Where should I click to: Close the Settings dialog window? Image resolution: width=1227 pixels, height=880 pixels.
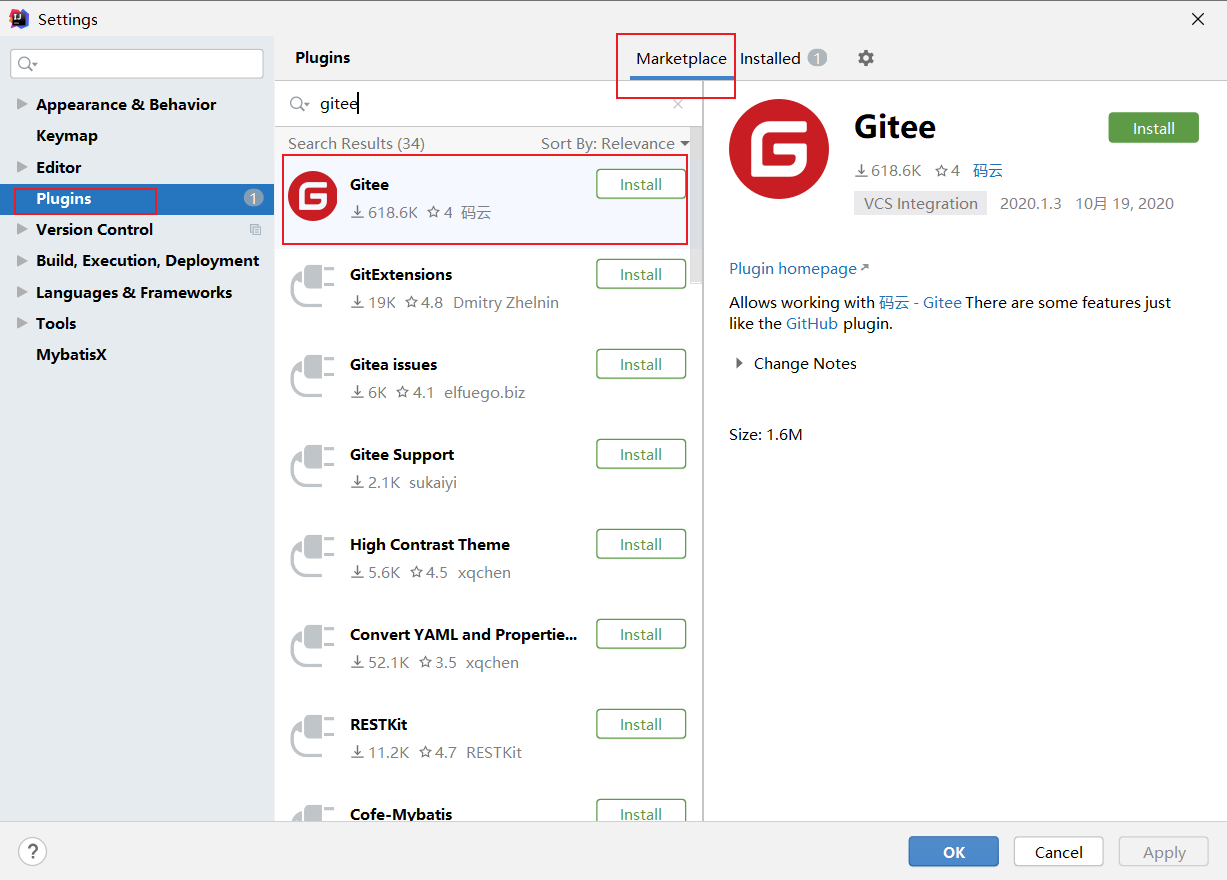pos(1198,19)
